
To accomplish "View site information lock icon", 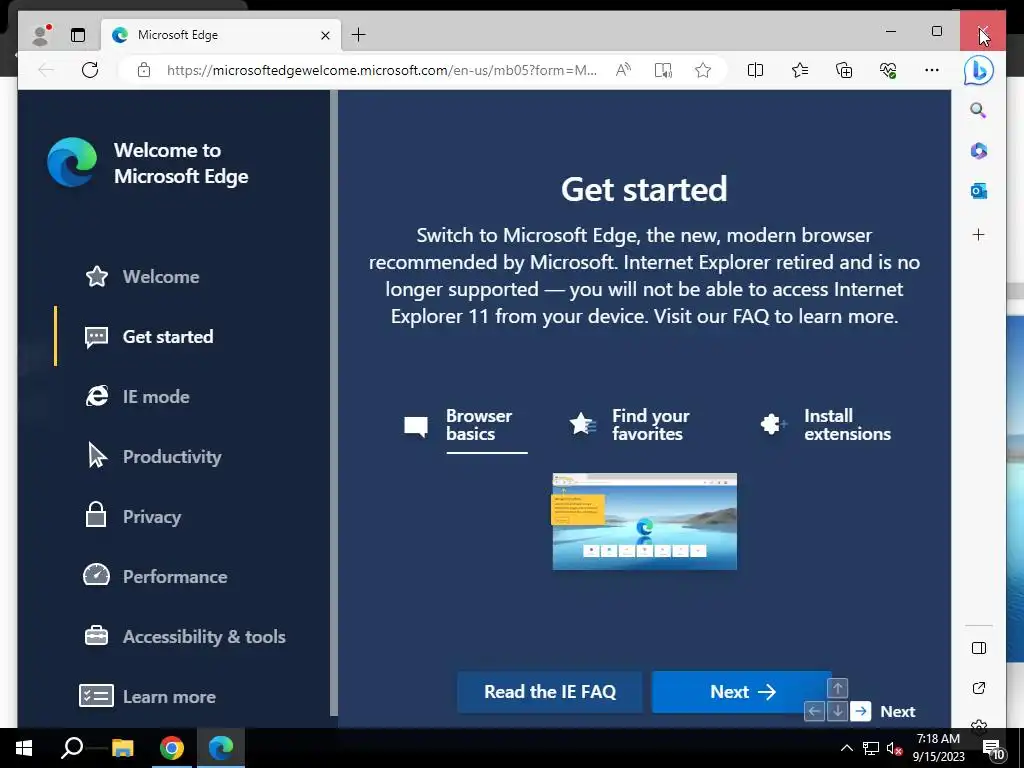I will point(144,70).
